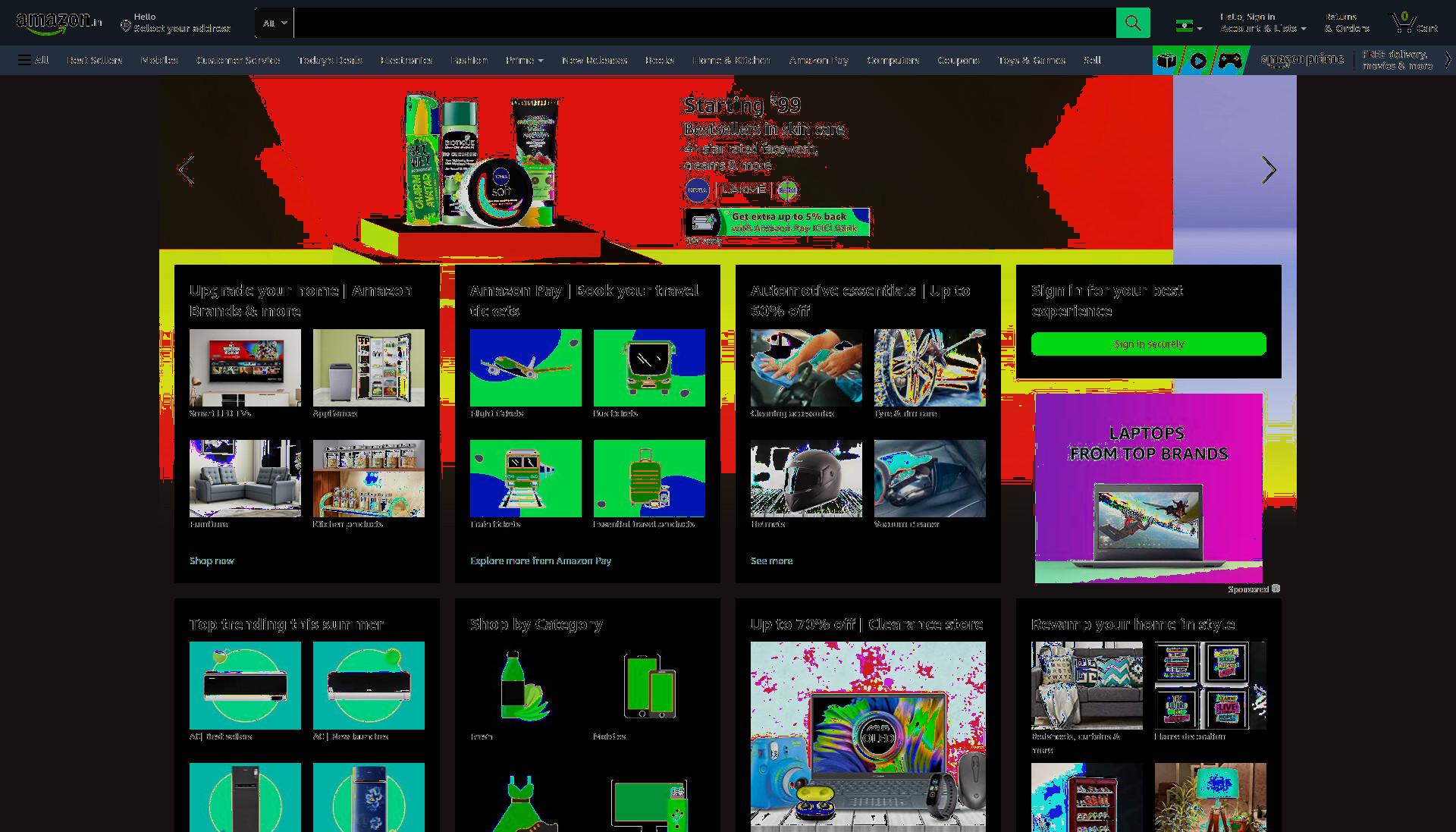
Task: Open Today's Deals nav item
Action: 330,60
